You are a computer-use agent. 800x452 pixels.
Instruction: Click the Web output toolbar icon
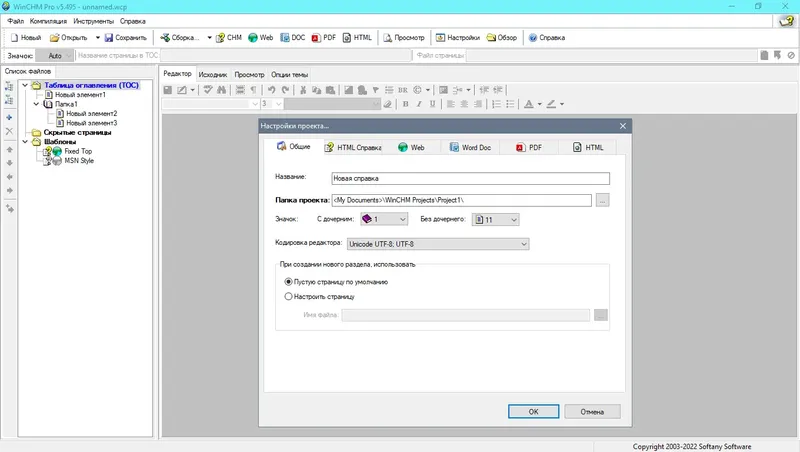pos(253,38)
